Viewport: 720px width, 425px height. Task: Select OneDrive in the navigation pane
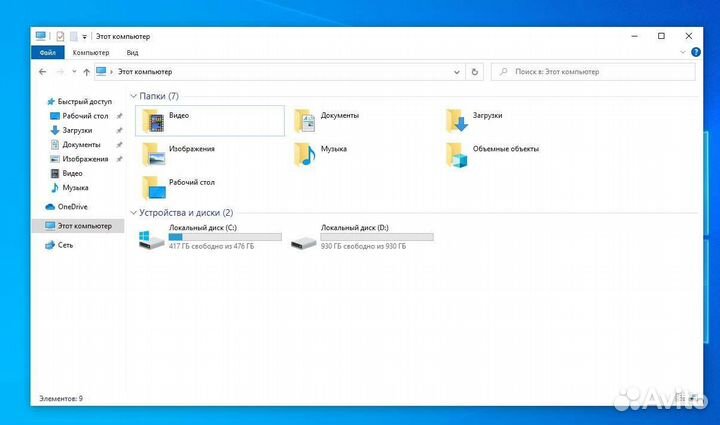tap(73, 207)
